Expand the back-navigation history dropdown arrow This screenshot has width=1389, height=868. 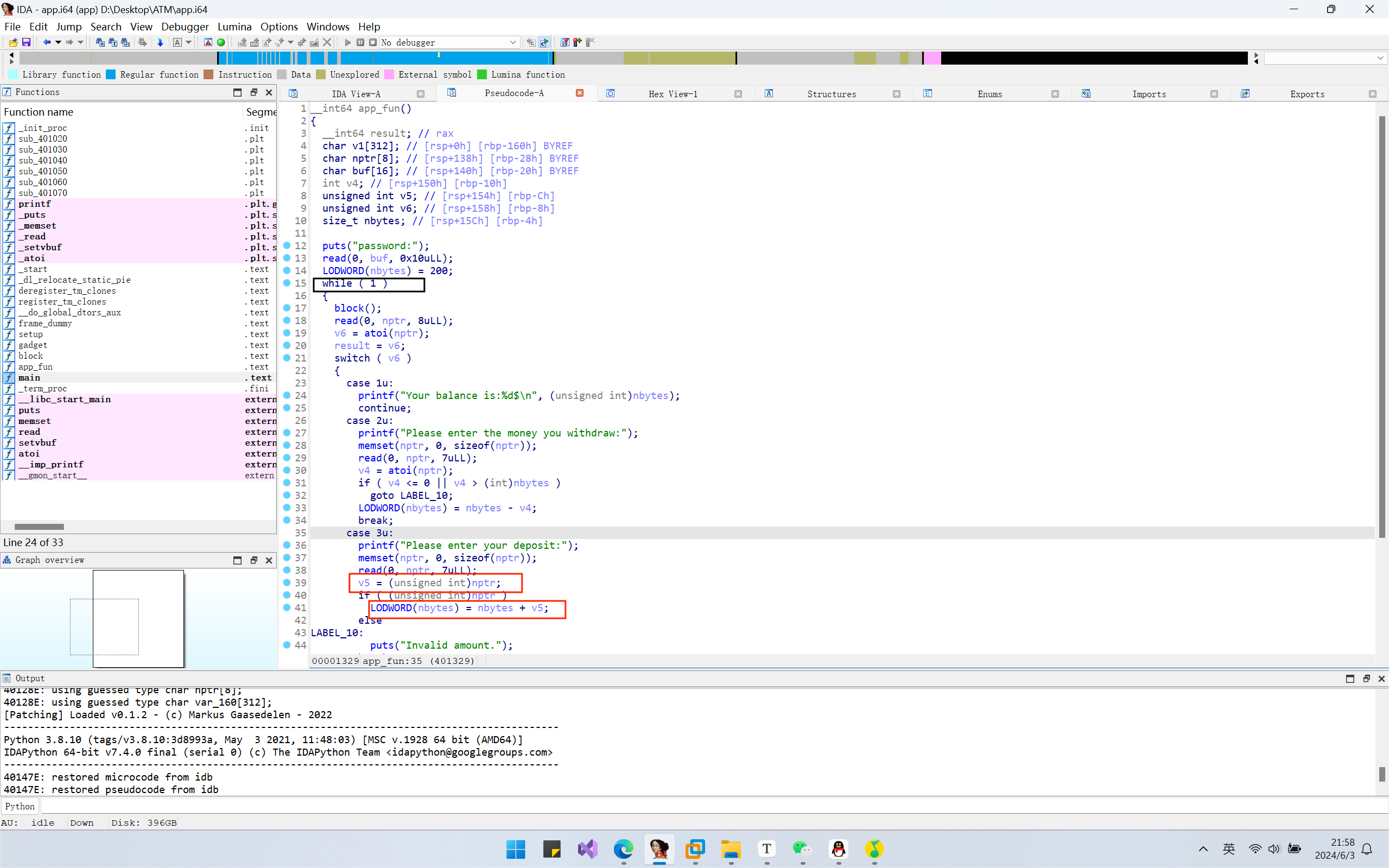click(58, 42)
